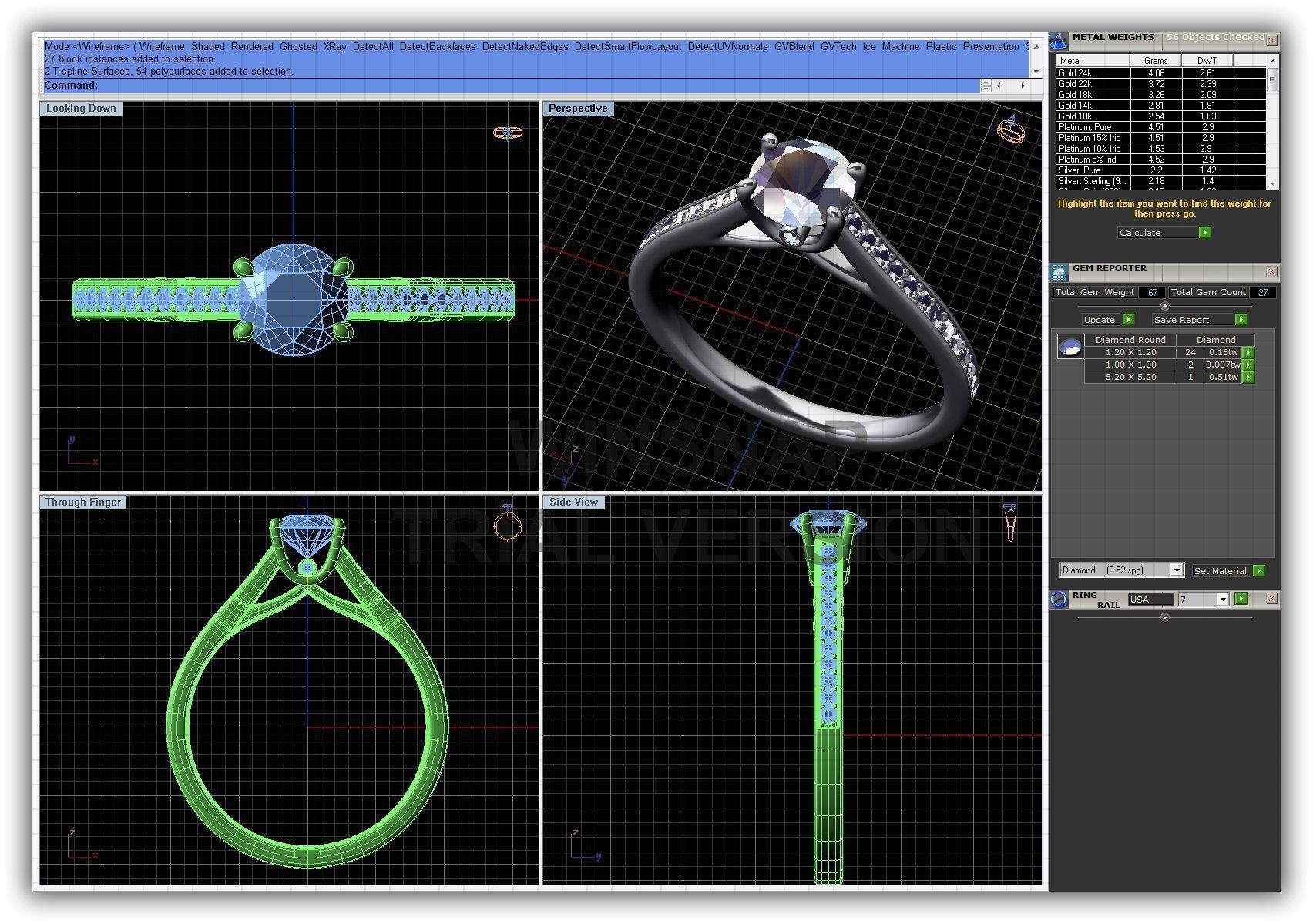Open the Diamond (3.52 spg) material dropdown
Viewport: 1313px width, 924px height.
click(x=1176, y=570)
